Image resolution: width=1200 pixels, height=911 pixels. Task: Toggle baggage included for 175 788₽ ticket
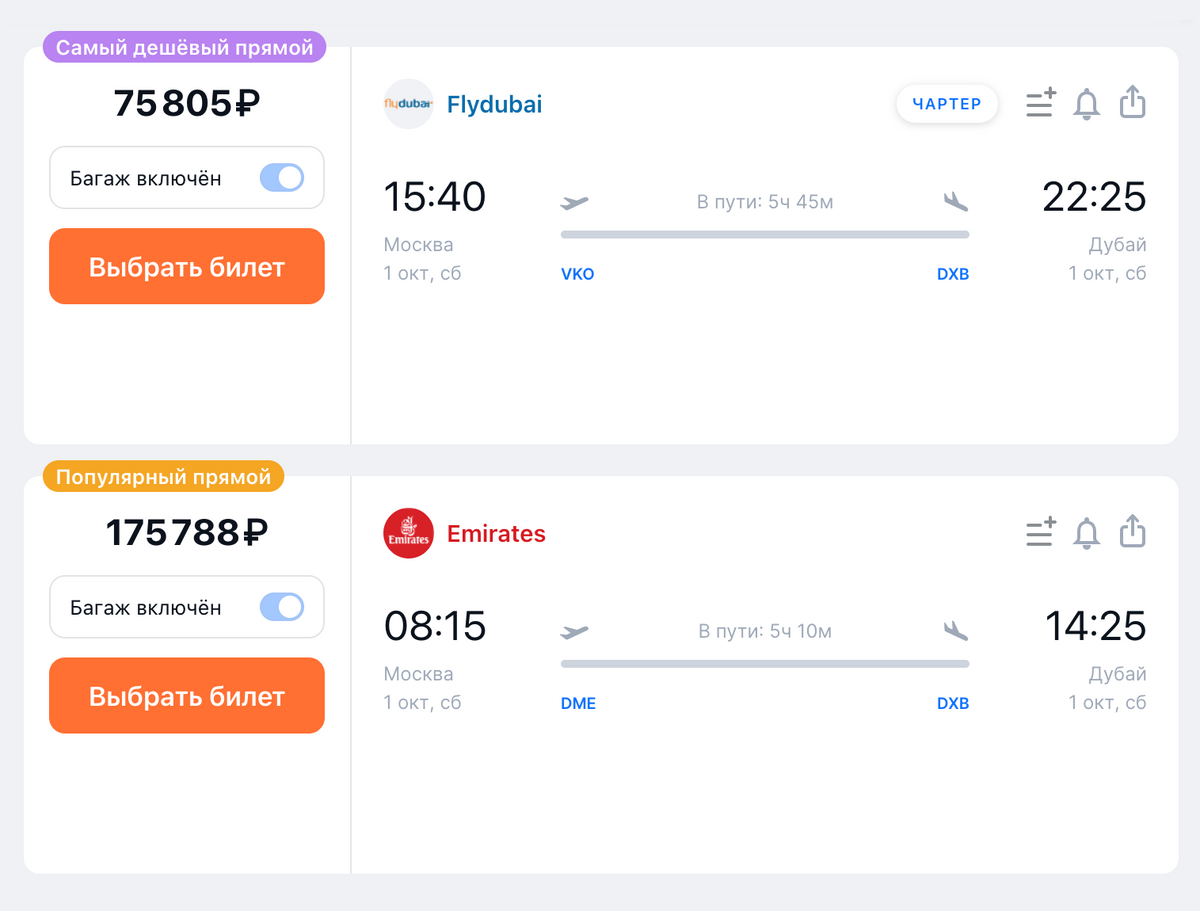point(282,607)
